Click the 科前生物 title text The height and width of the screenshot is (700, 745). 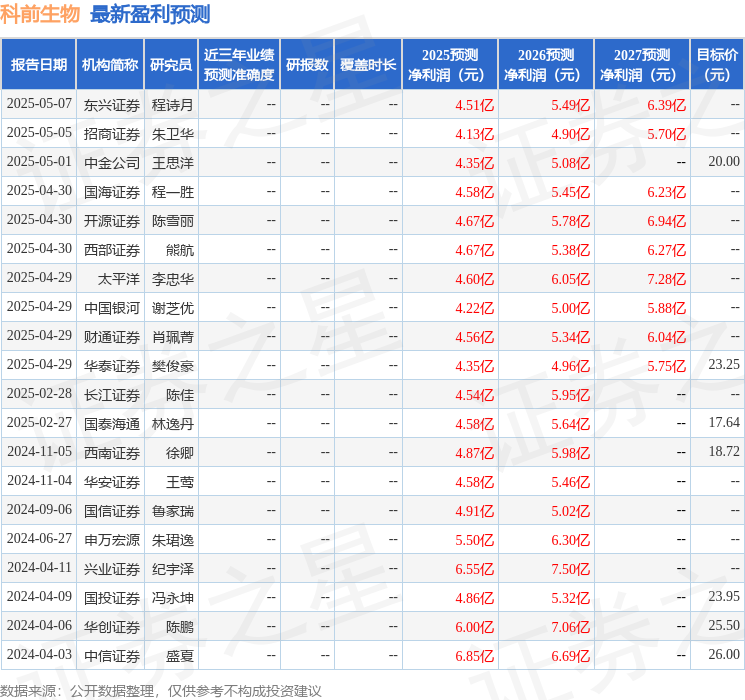(x=40, y=14)
